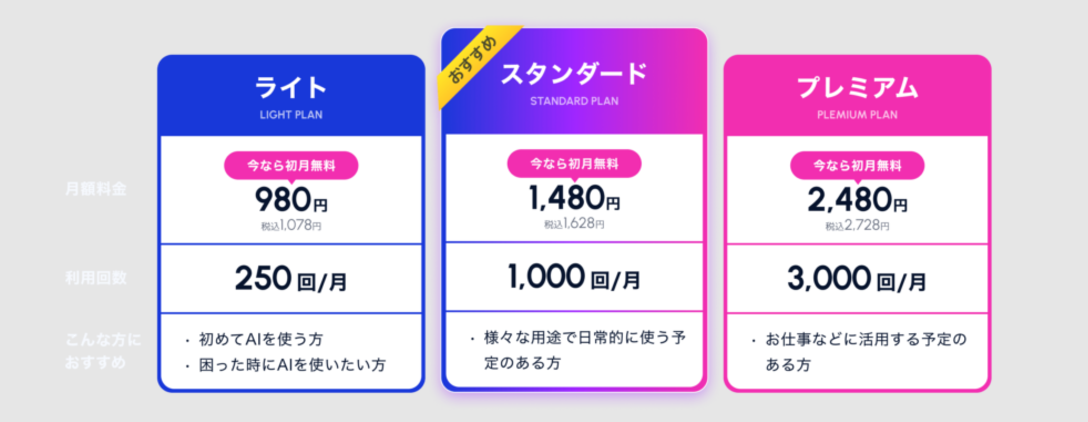Click the 980円 price
Image resolution: width=1088 pixels, height=422 pixels.
pos(291,201)
